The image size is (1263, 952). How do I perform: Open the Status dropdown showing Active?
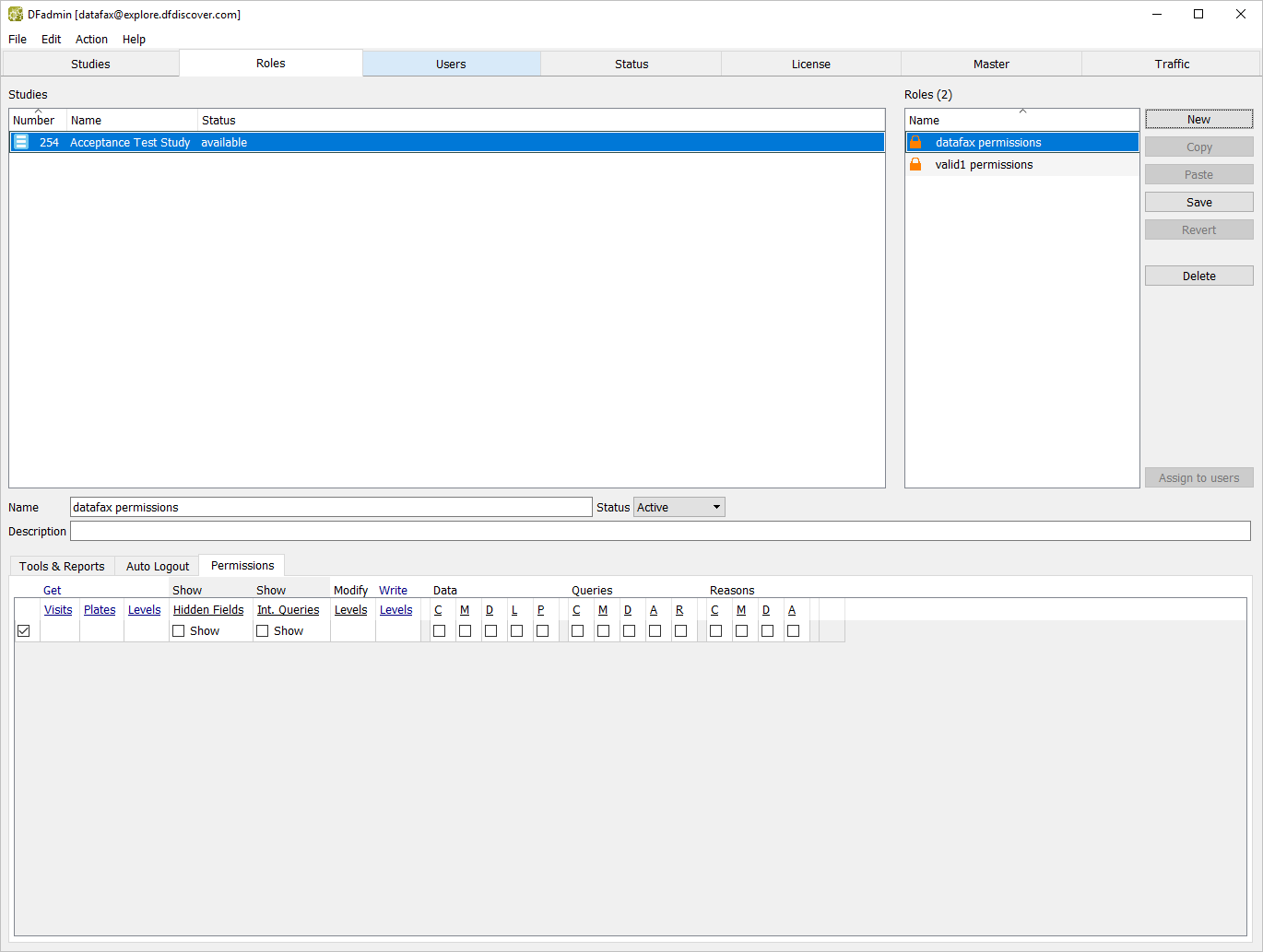click(679, 508)
